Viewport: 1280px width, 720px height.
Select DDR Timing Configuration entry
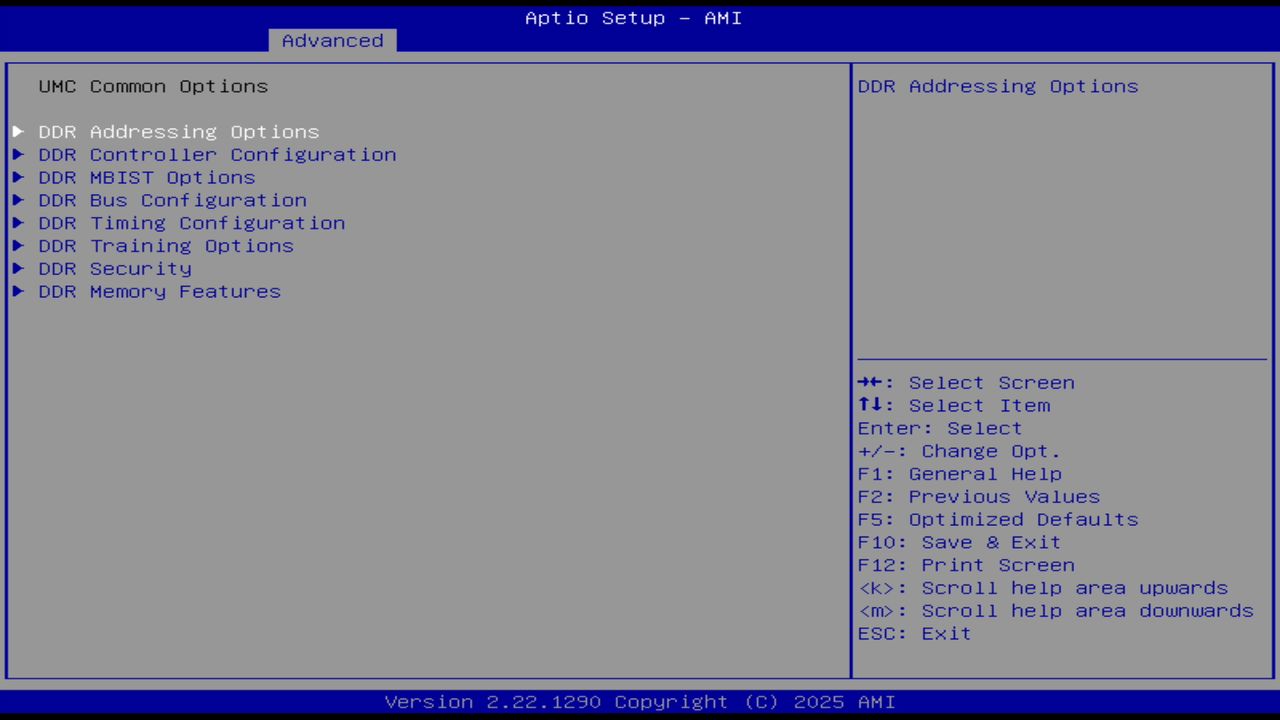coord(191,222)
